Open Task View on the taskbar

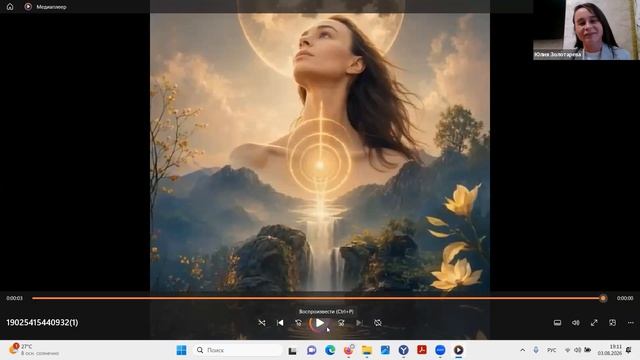[x=292, y=350]
